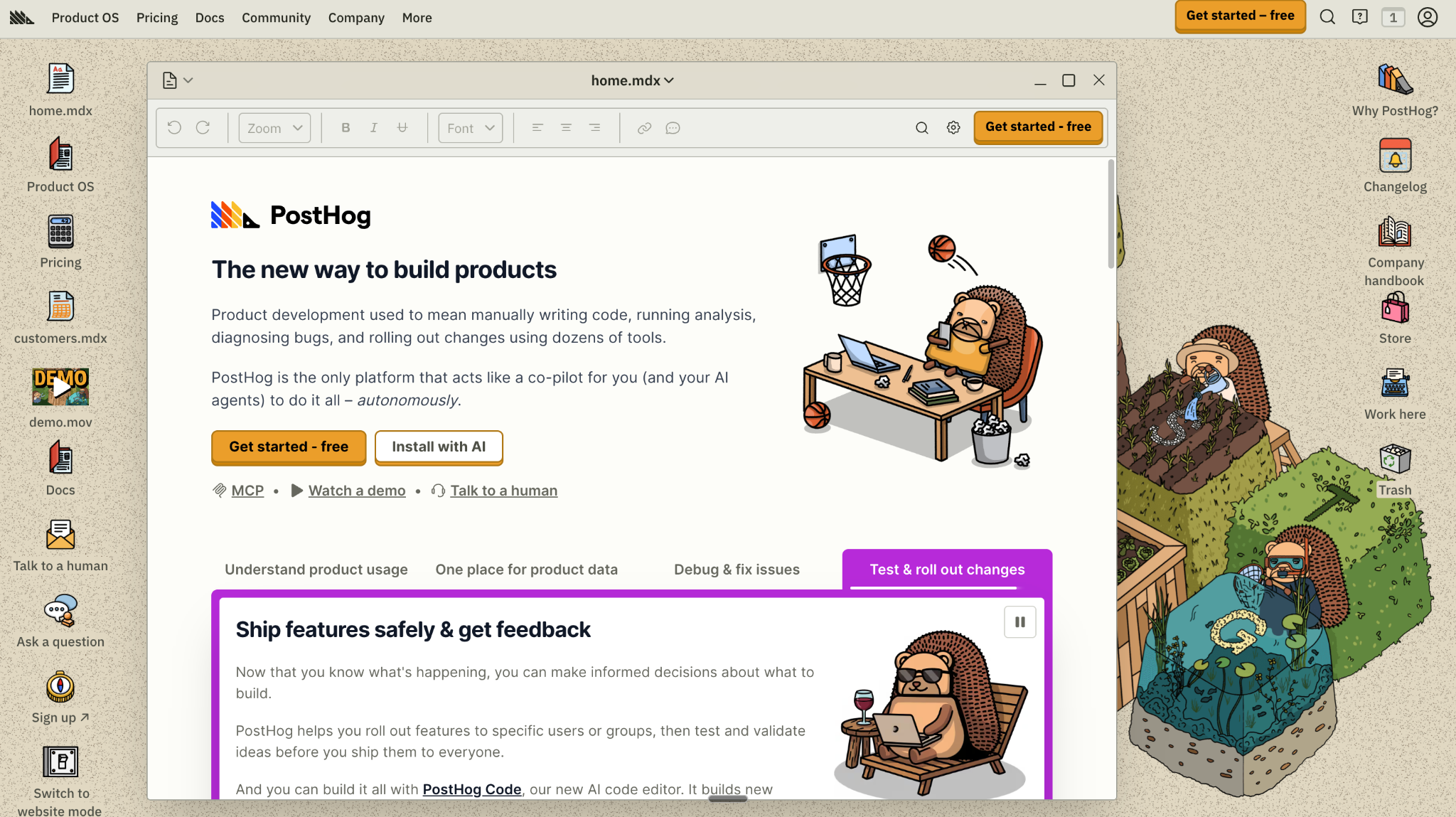Viewport: 1456px width, 817px height.
Task: Click the Sign up compass icon
Action: pyautogui.click(x=60, y=687)
